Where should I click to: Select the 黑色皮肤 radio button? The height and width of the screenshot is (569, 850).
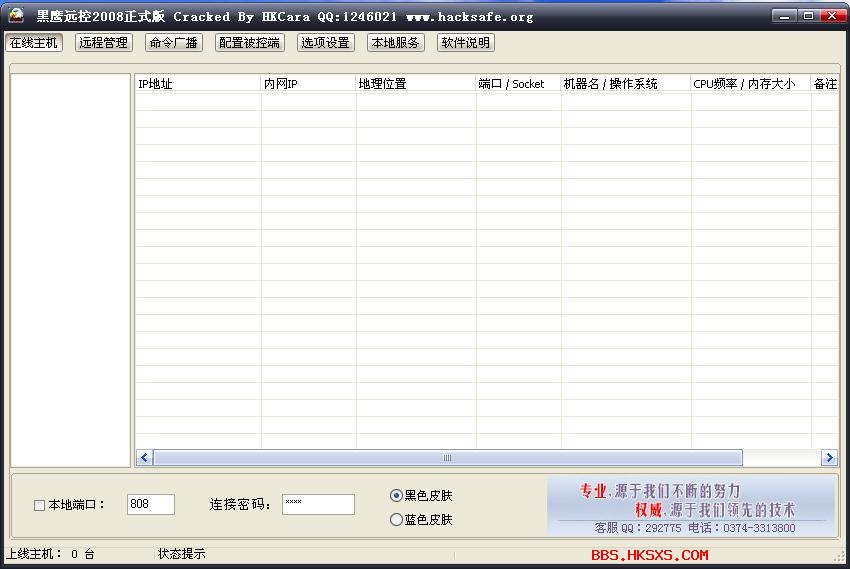coord(396,495)
